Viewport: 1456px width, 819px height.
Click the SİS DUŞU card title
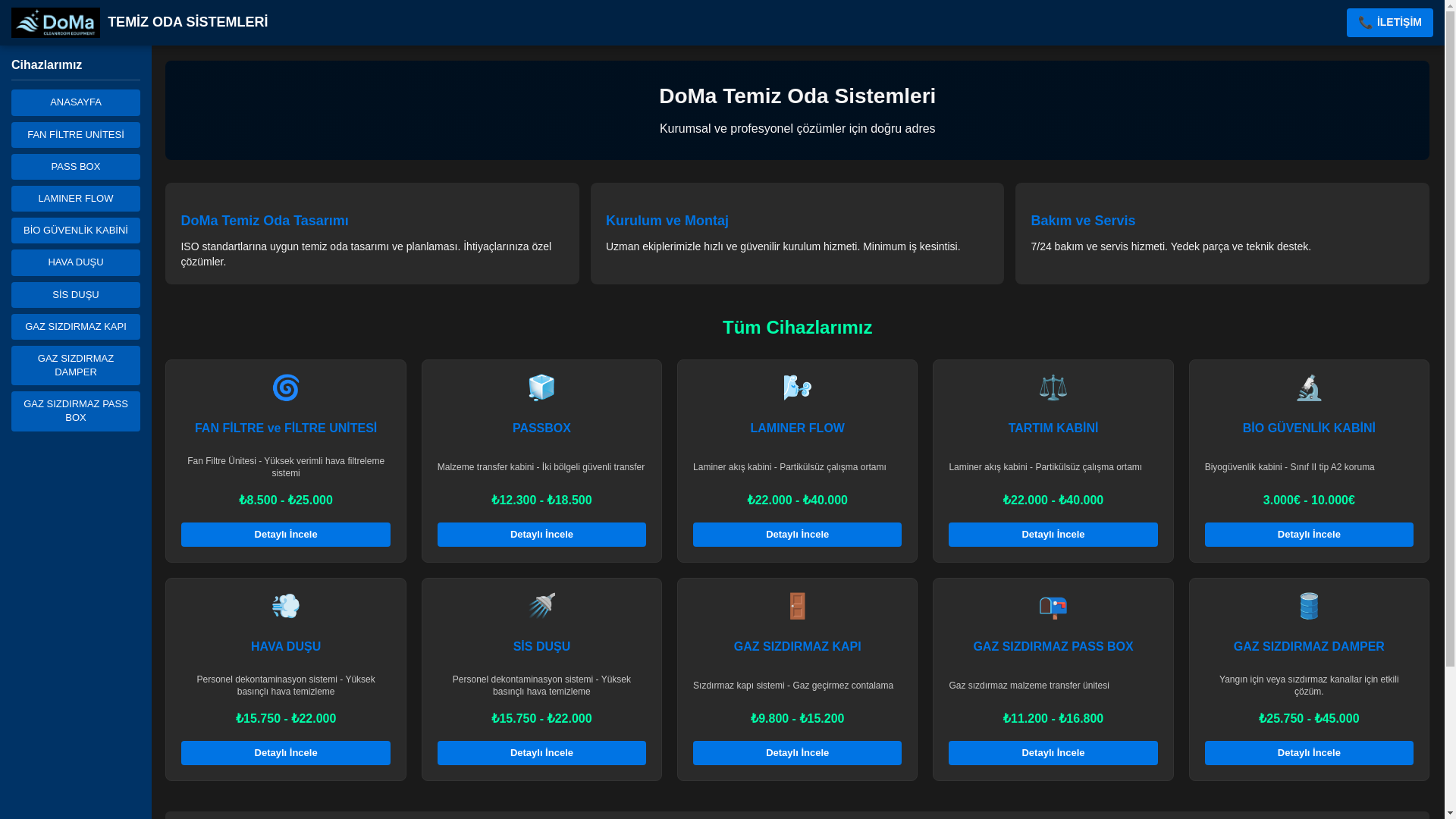click(541, 647)
